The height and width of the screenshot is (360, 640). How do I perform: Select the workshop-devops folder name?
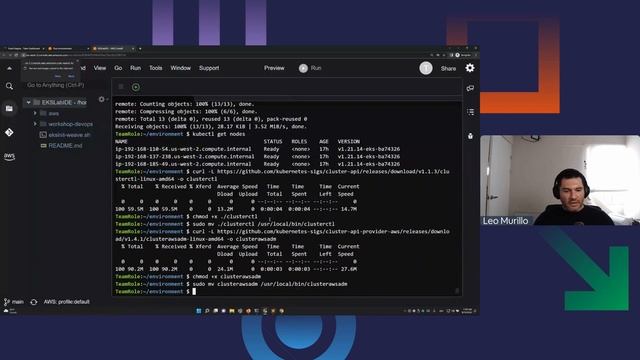tap(70, 124)
